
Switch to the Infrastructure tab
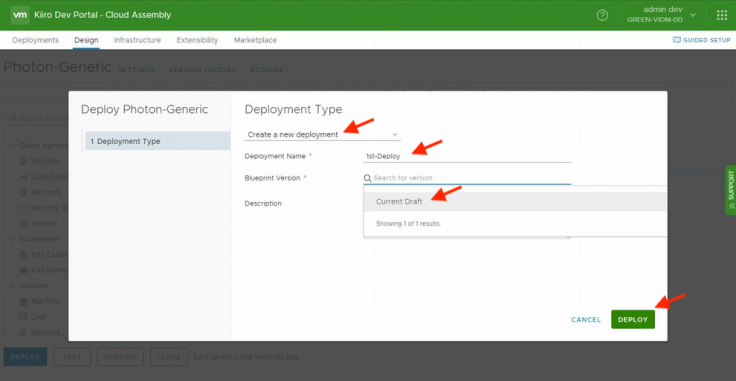click(137, 40)
